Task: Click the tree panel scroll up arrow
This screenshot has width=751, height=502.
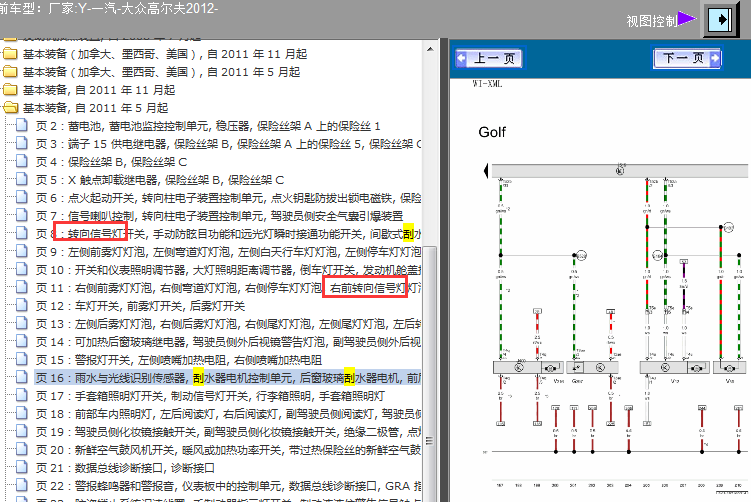Action: 430,49
